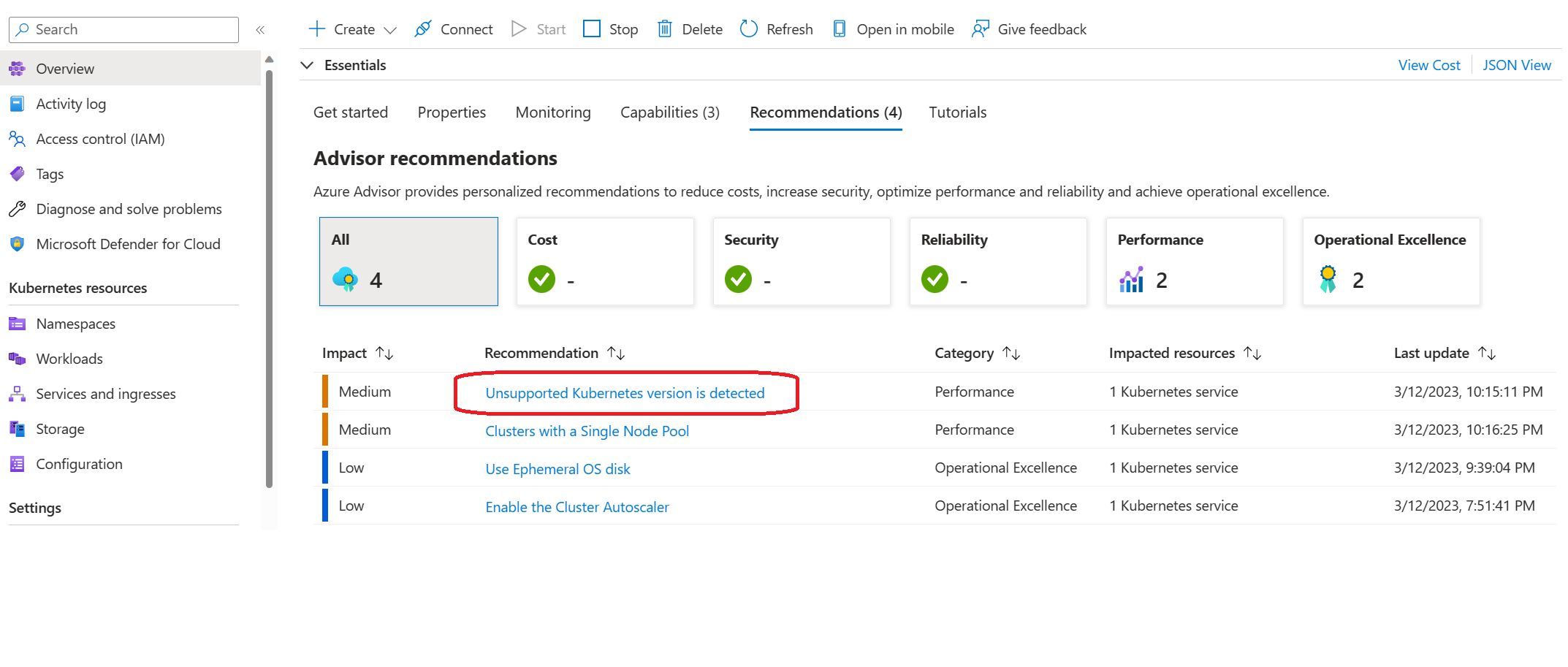Click the Stop square icon
1568x667 pixels.
tap(592, 29)
